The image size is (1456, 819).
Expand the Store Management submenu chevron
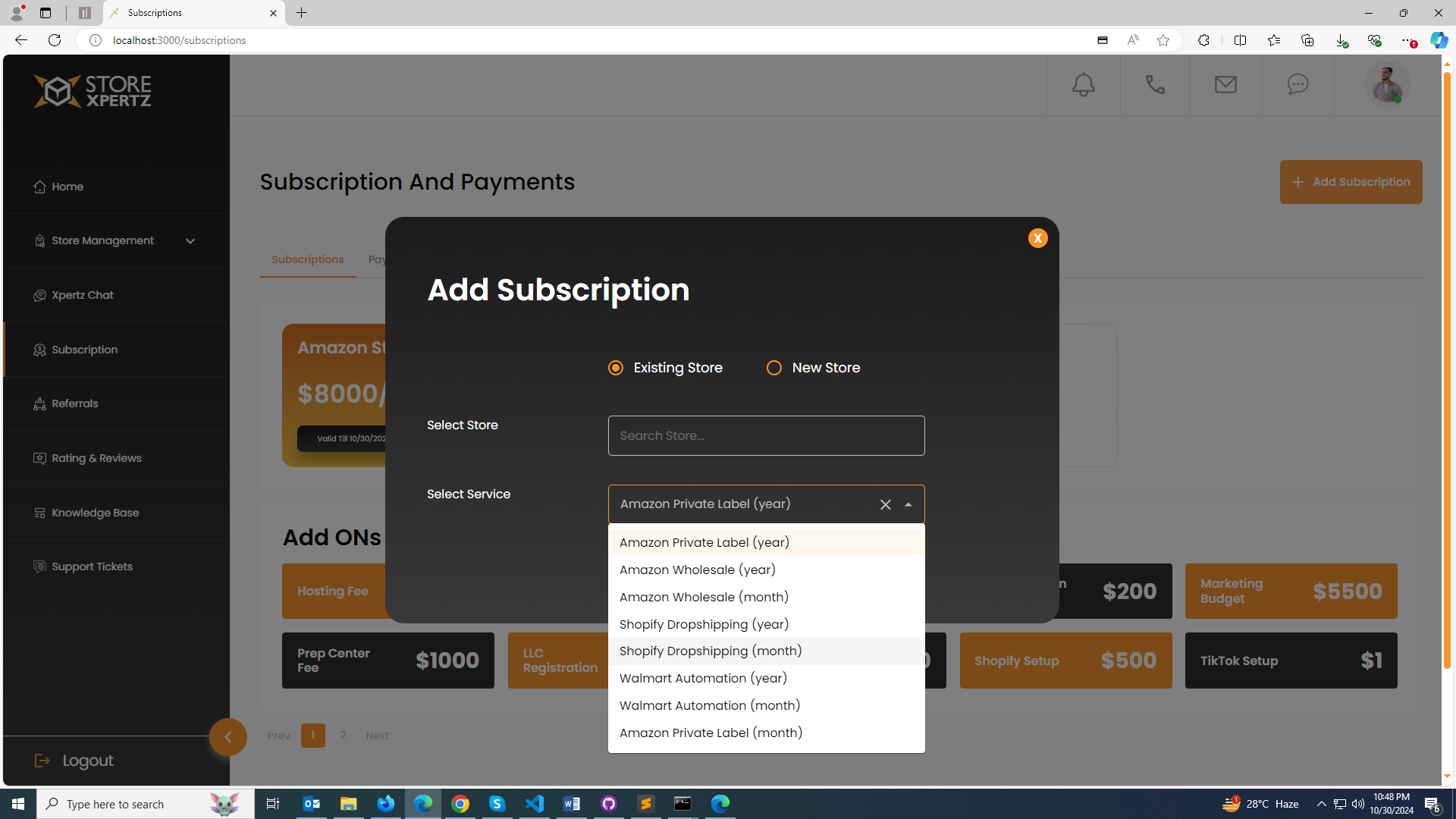(x=190, y=241)
